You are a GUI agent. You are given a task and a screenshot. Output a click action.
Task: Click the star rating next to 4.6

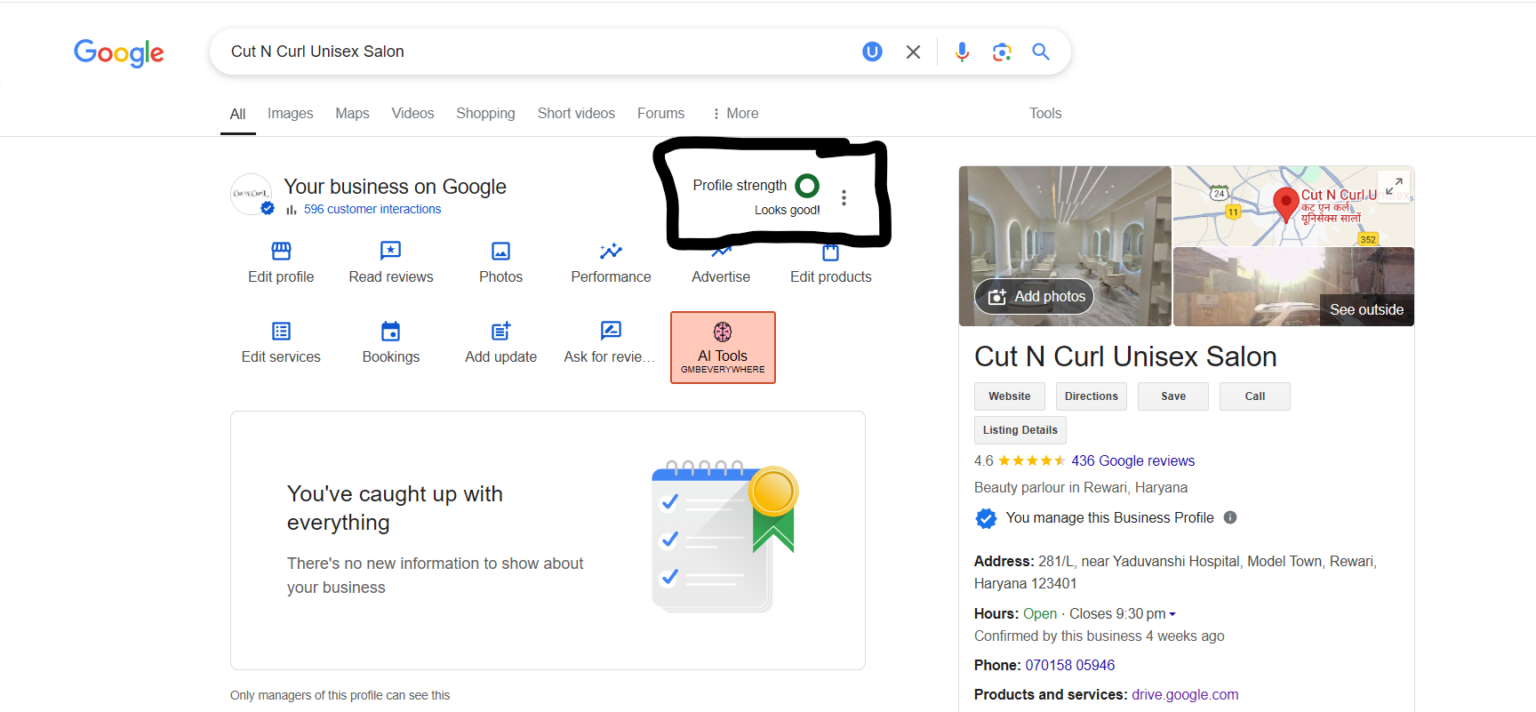pos(1032,461)
